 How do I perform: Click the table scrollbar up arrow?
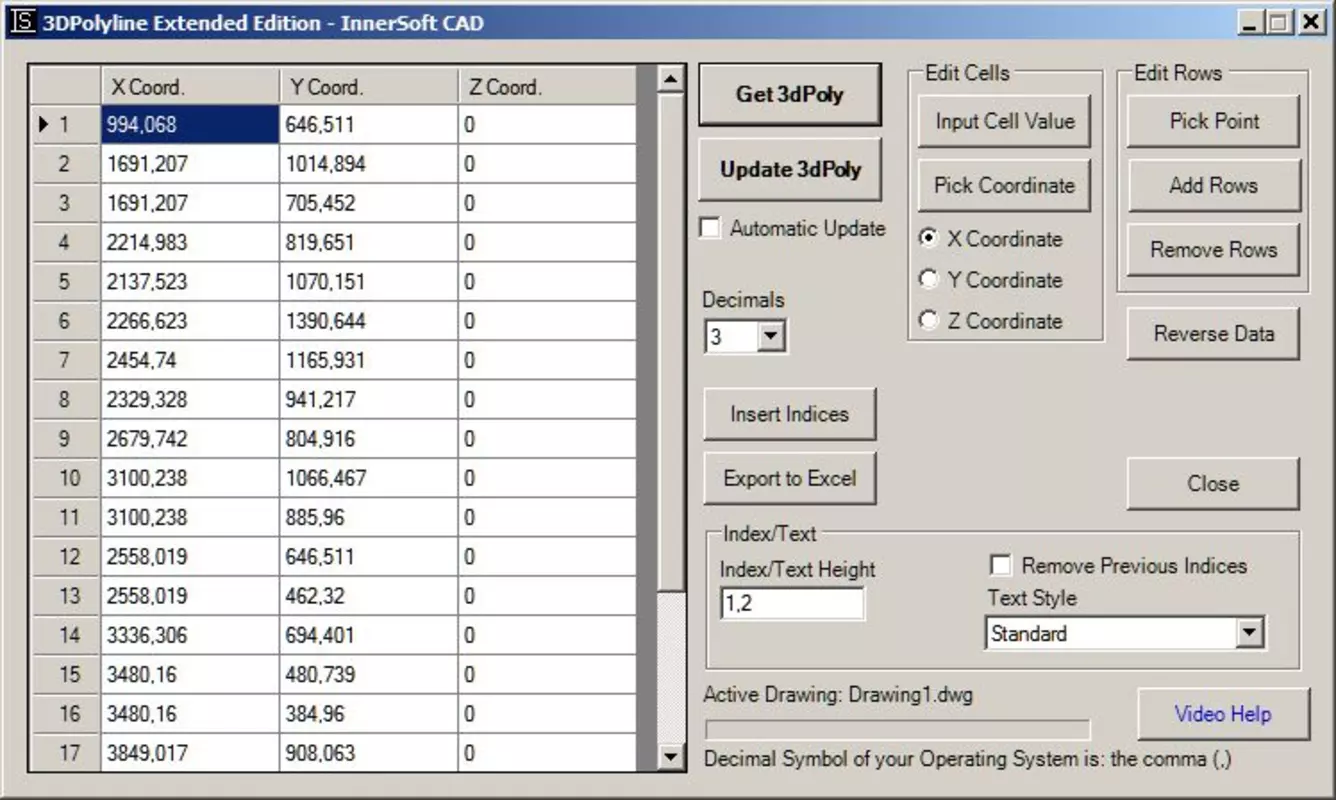pyautogui.click(x=672, y=80)
